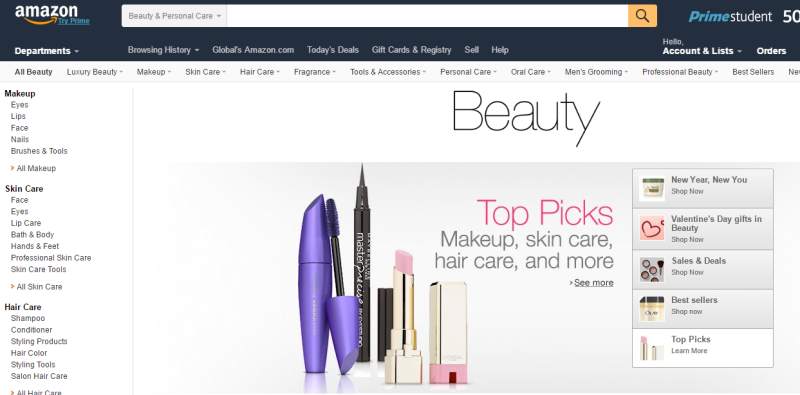Select Lip Care under Skin Care
The height and width of the screenshot is (395, 800).
26,223
